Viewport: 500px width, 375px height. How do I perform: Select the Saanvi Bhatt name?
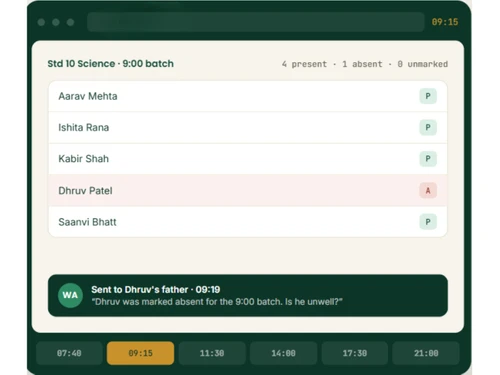tap(87, 222)
